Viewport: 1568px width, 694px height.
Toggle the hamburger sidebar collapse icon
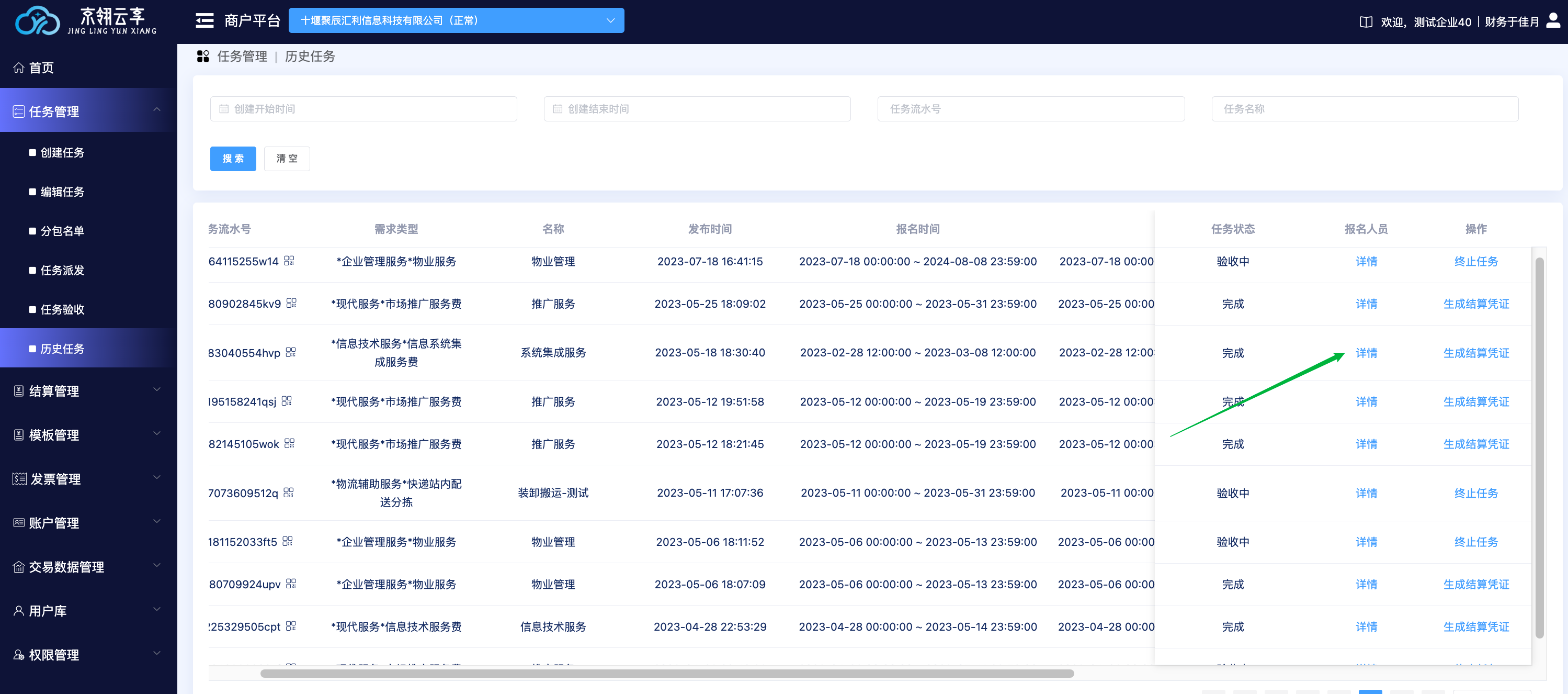pyautogui.click(x=204, y=21)
